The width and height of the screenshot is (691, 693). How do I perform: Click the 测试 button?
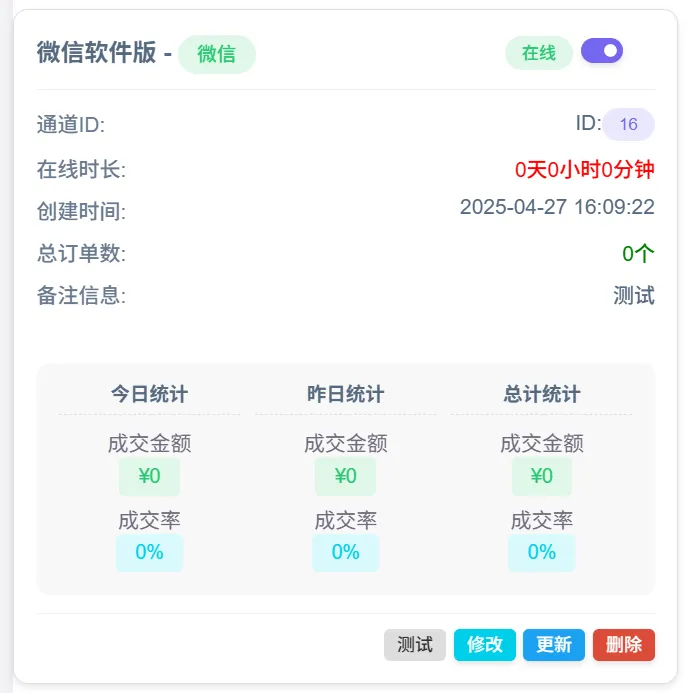pyautogui.click(x=414, y=645)
